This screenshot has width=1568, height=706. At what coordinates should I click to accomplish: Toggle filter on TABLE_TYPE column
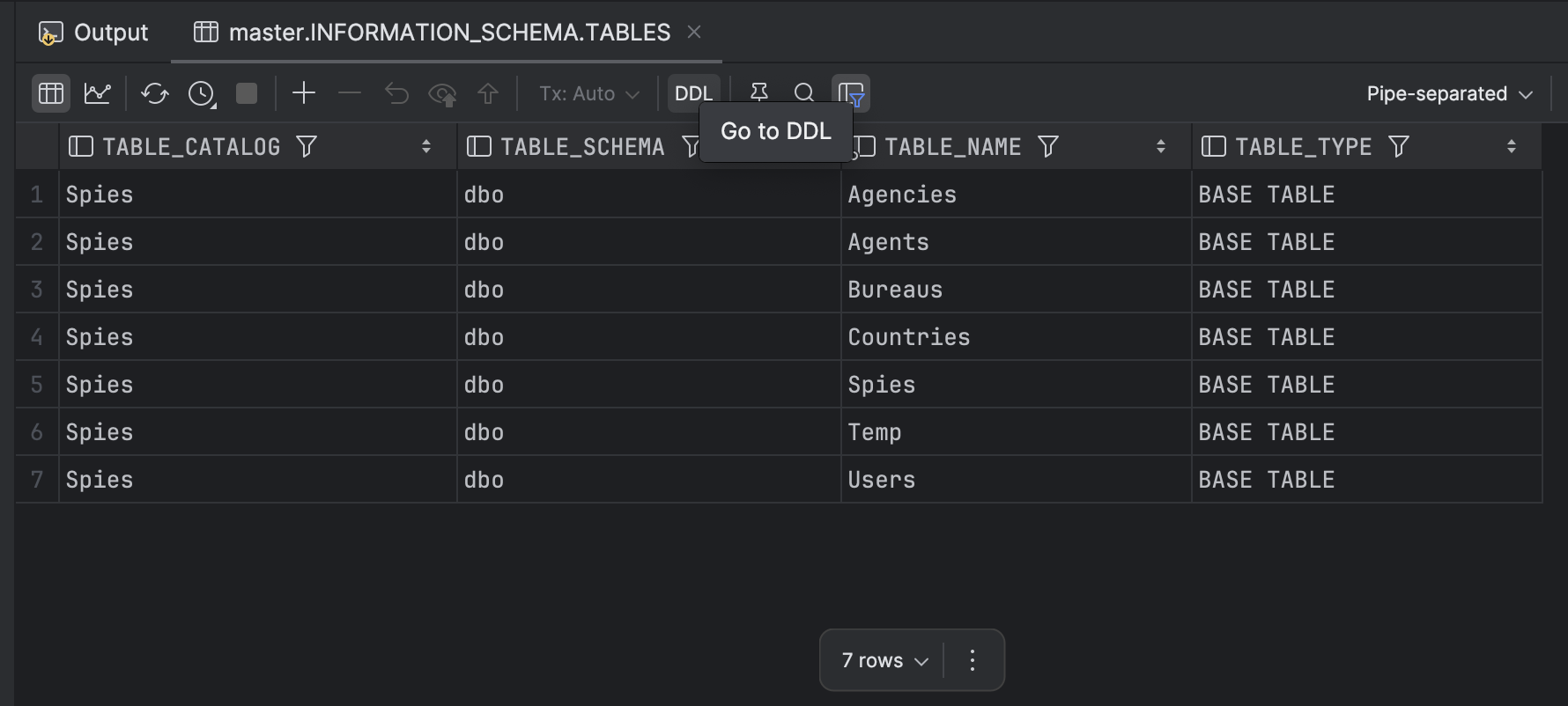click(x=1398, y=146)
